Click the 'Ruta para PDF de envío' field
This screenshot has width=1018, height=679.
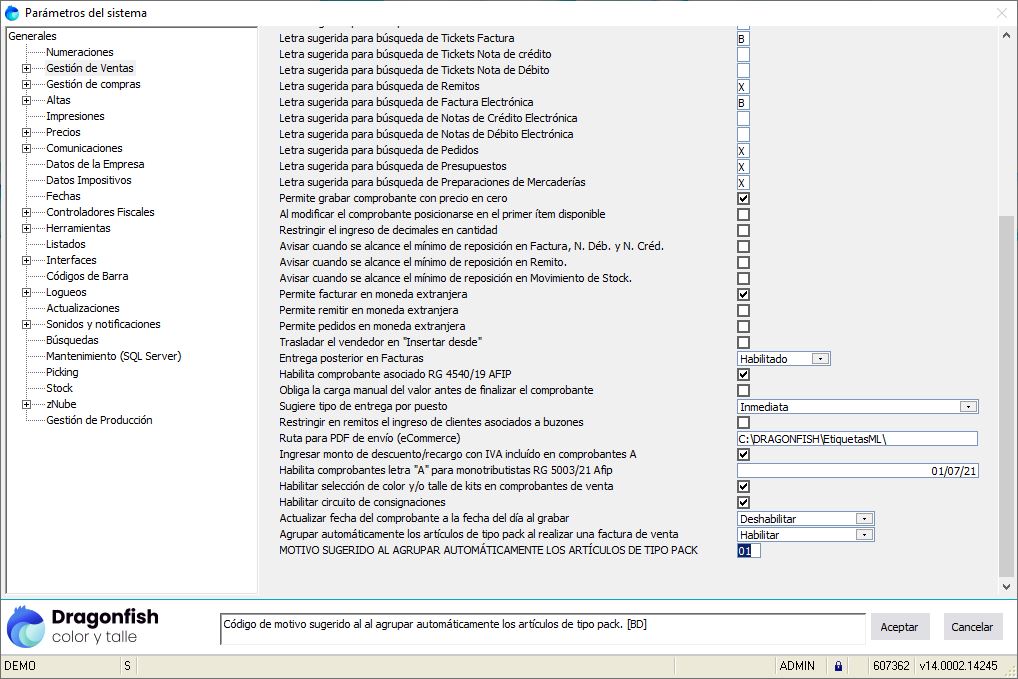[x=856, y=439]
